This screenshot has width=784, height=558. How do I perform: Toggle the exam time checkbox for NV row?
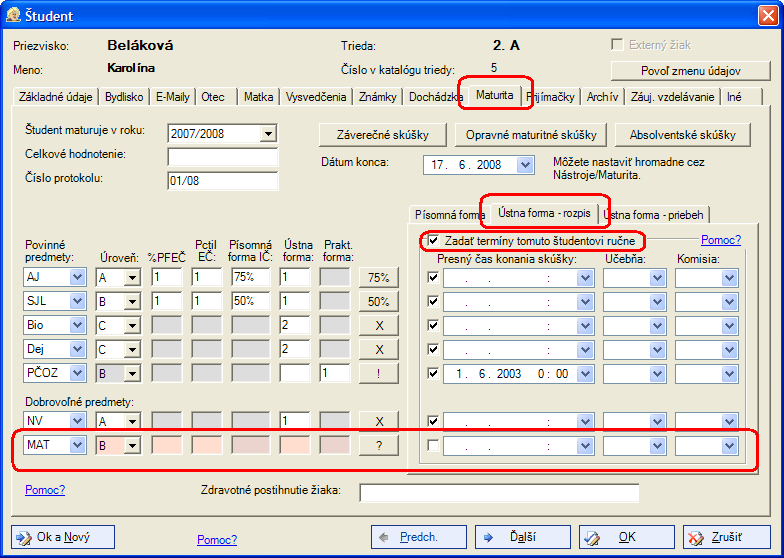click(x=434, y=421)
